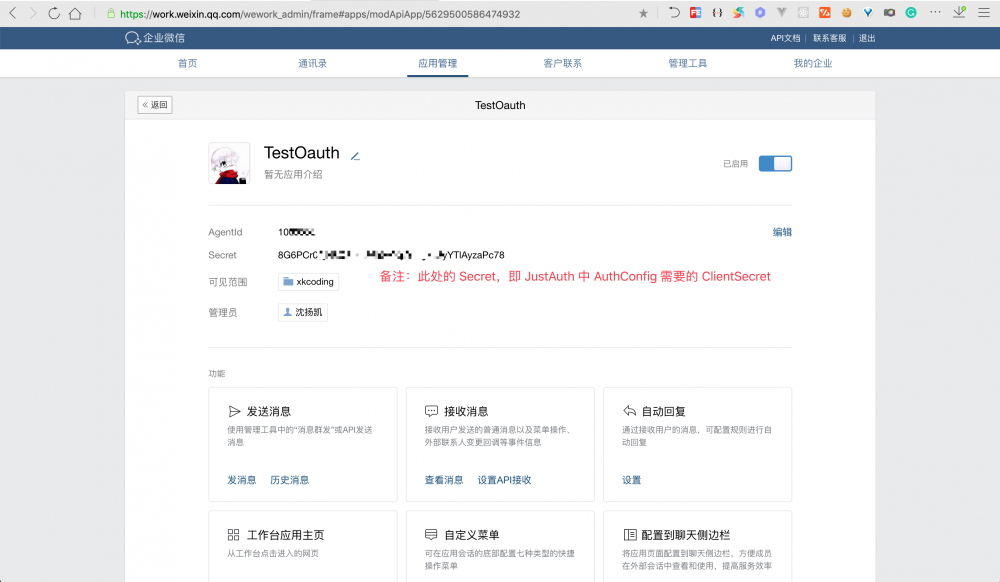Click the 自动回复 reply arrow icon

[x=628, y=410]
